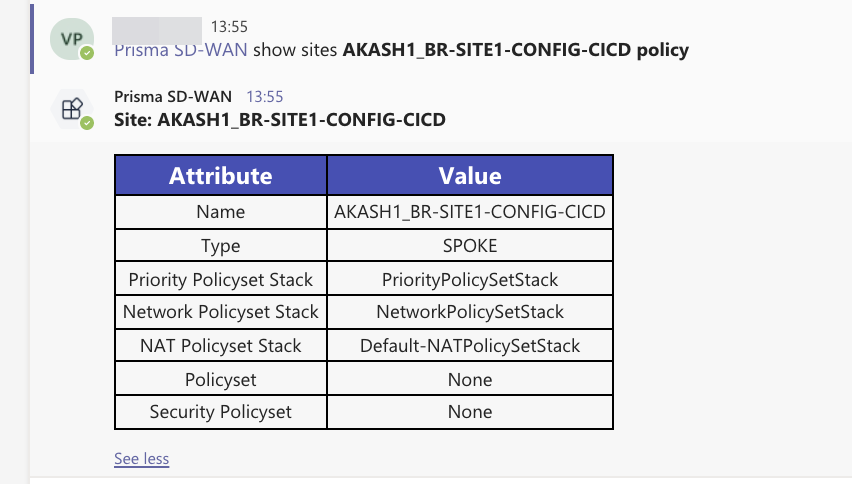Click the Default-NATPolicySetStack value cell
Screen dimensions: 852x484
470,346
